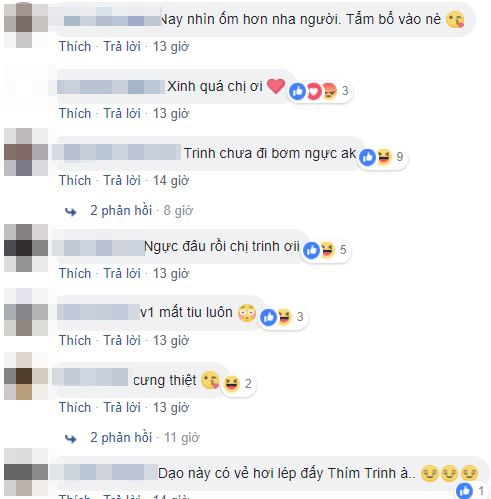
Task: Click 'Thích' under 'Nay nhìn ốm hơn nha người'
Action: click(75, 46)
